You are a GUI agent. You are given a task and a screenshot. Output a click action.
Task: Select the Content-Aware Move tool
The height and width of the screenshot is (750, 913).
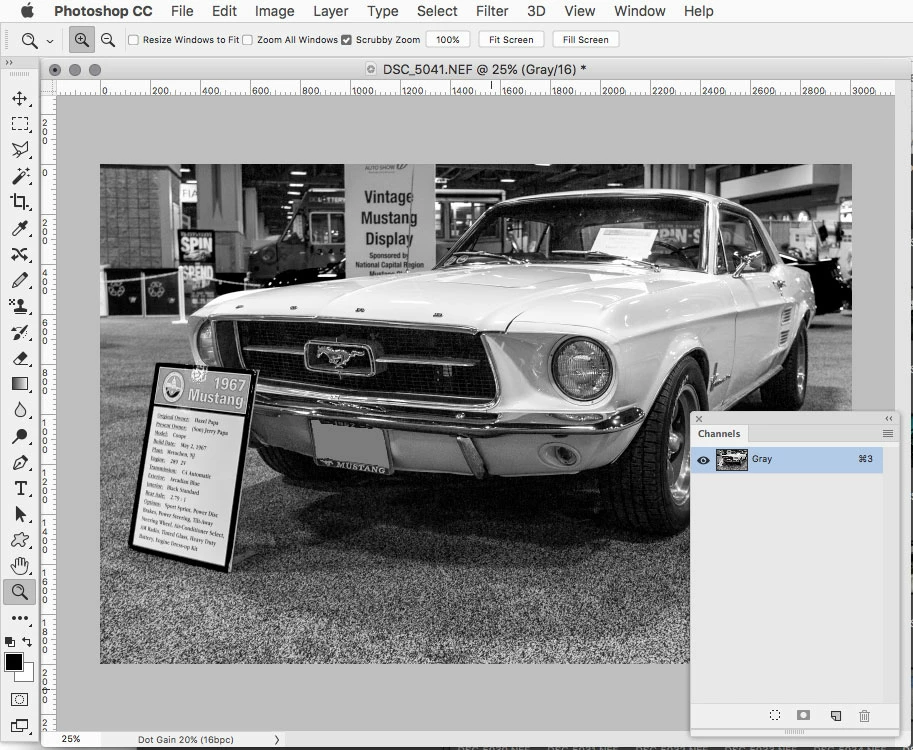click(20, 254)
